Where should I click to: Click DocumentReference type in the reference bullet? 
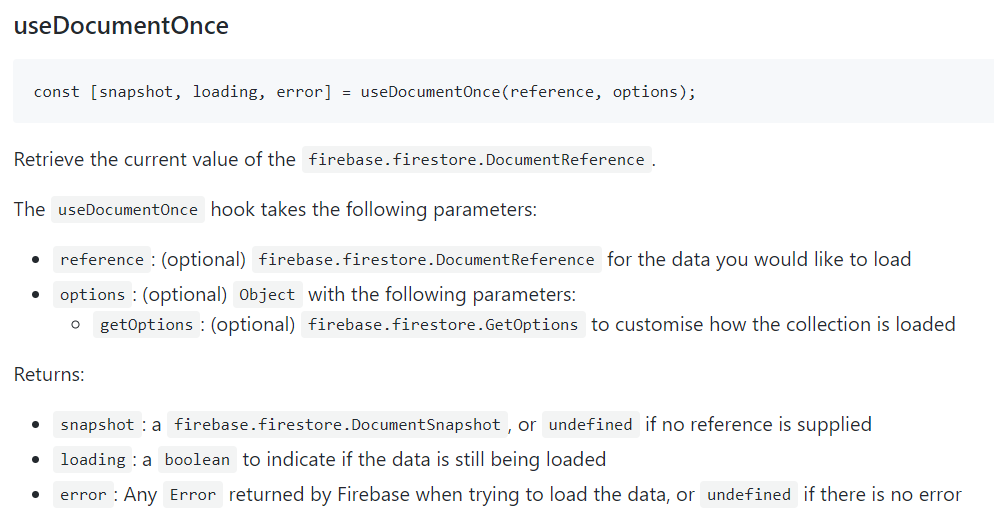pos(426,260)
